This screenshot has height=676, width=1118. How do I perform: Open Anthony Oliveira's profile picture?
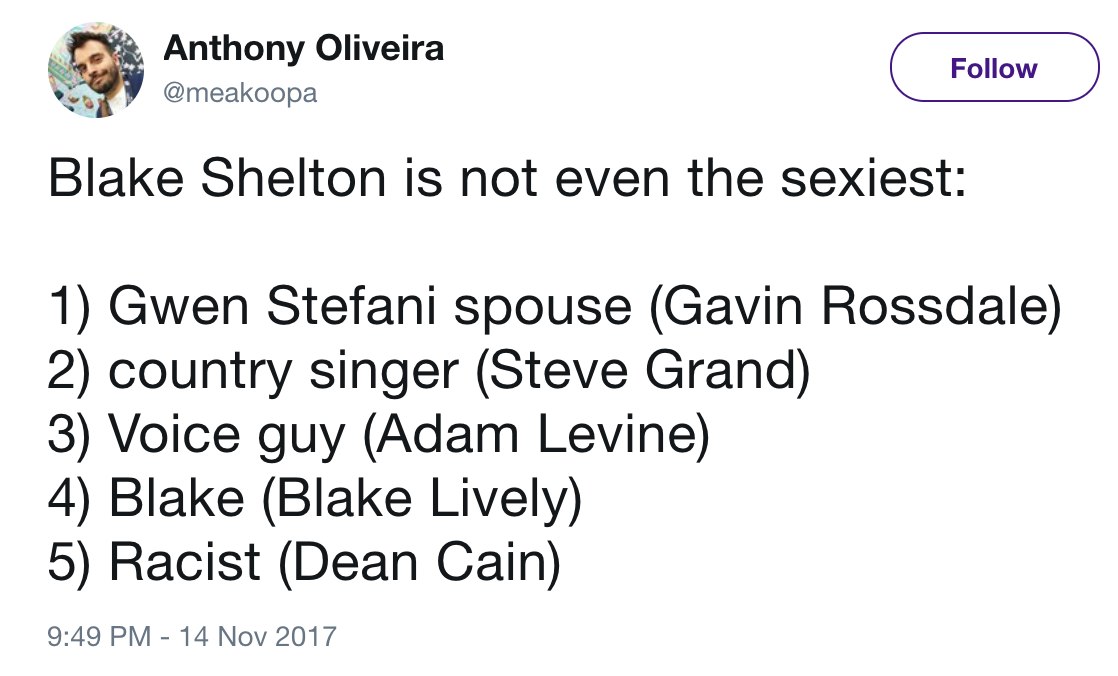[96, 70]
